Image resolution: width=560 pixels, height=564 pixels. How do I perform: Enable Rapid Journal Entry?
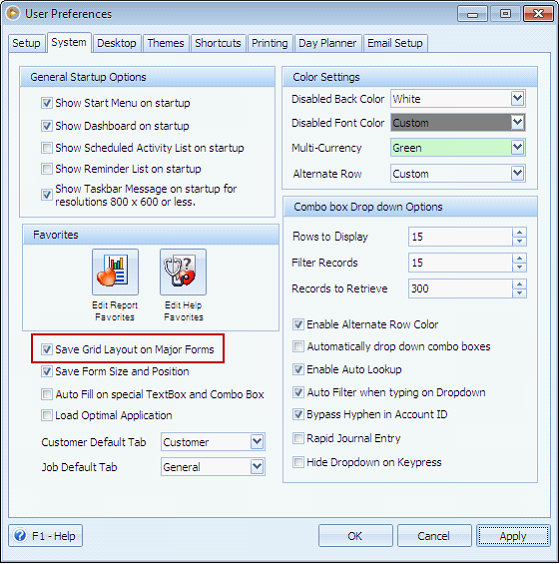point(298,438)
